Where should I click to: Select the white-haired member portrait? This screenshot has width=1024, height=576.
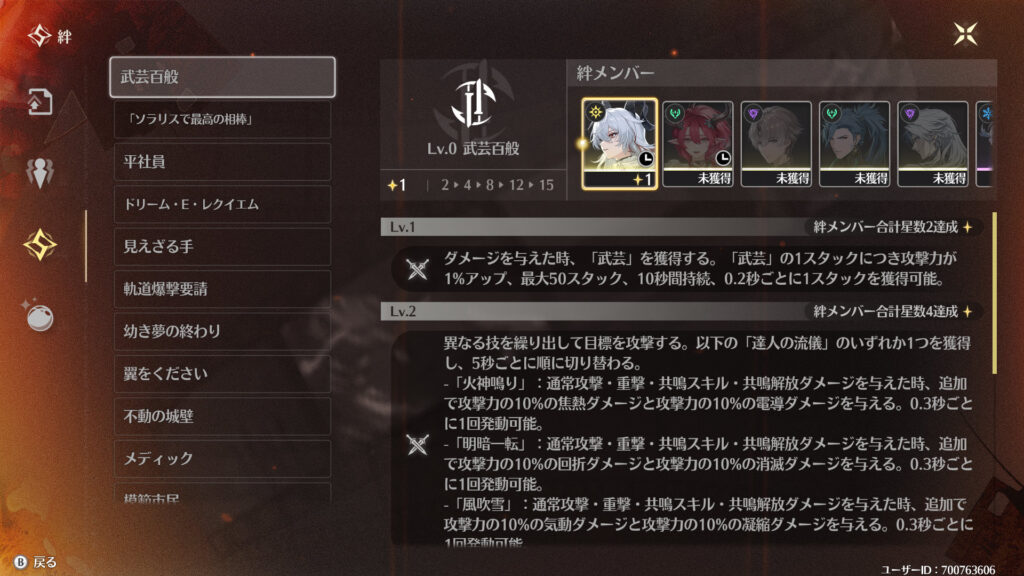coord(619,144)
